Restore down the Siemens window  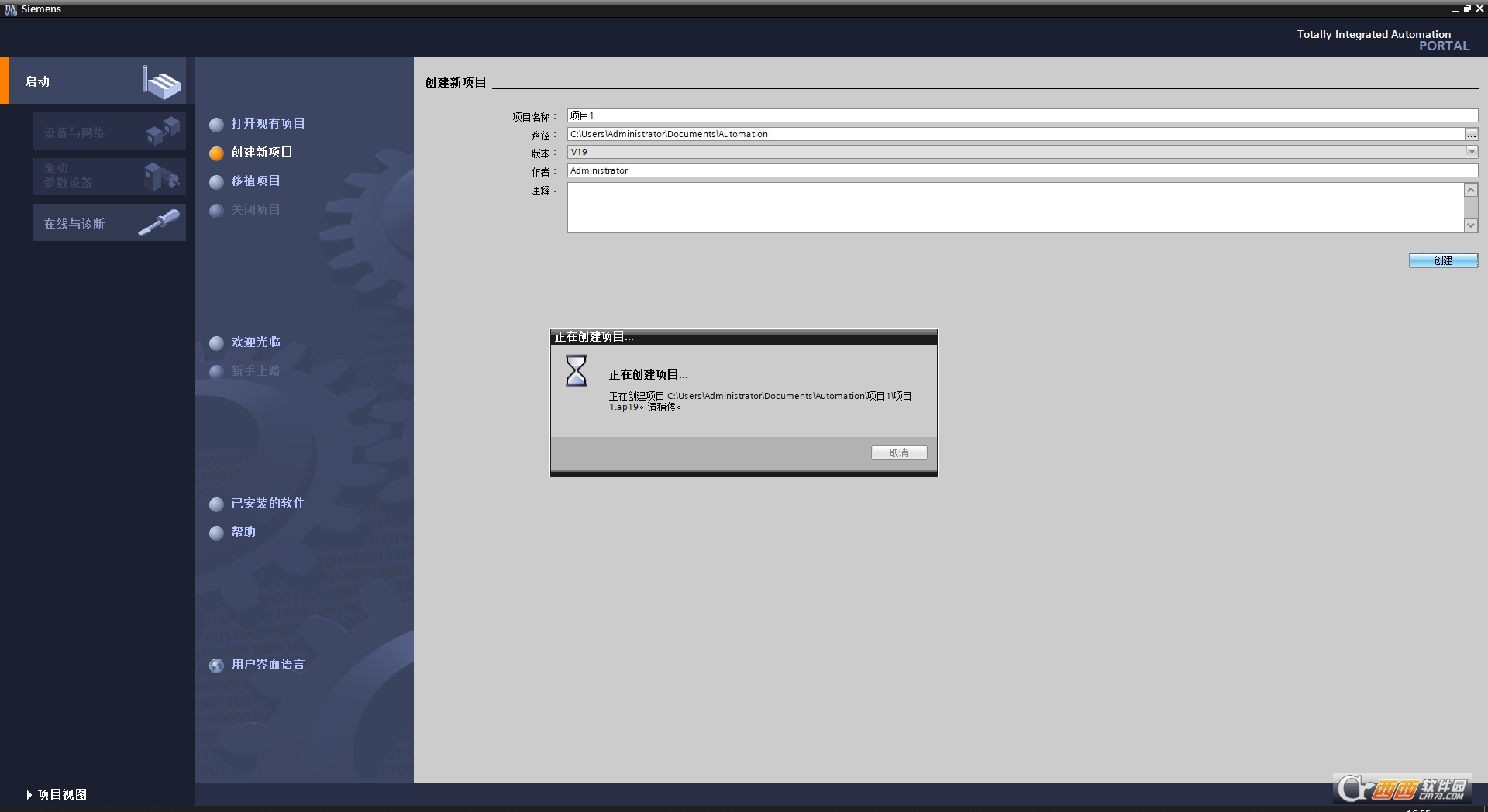tap(1466, 9)
